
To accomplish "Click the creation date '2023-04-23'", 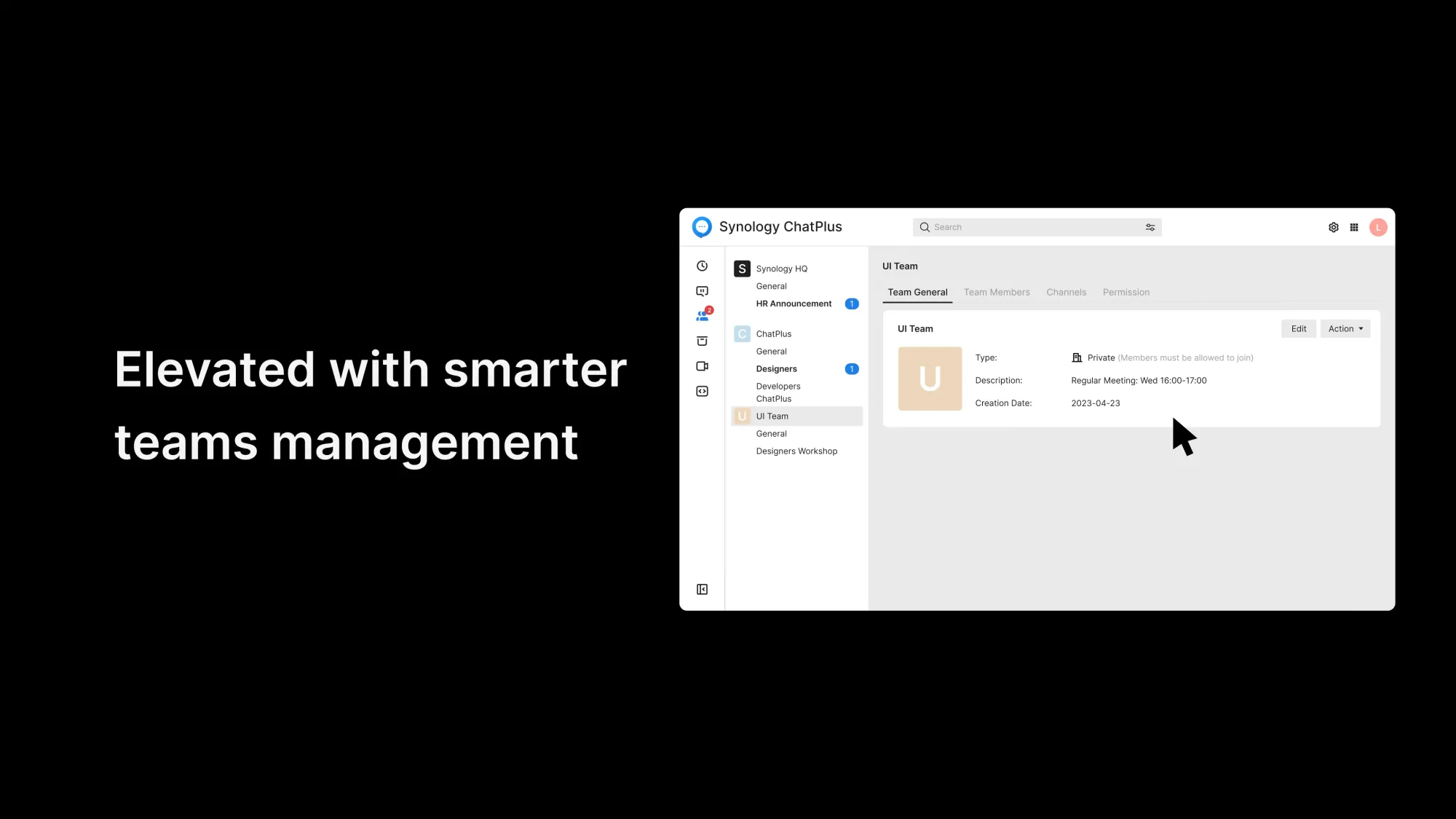I will [x=1095, y=403].
